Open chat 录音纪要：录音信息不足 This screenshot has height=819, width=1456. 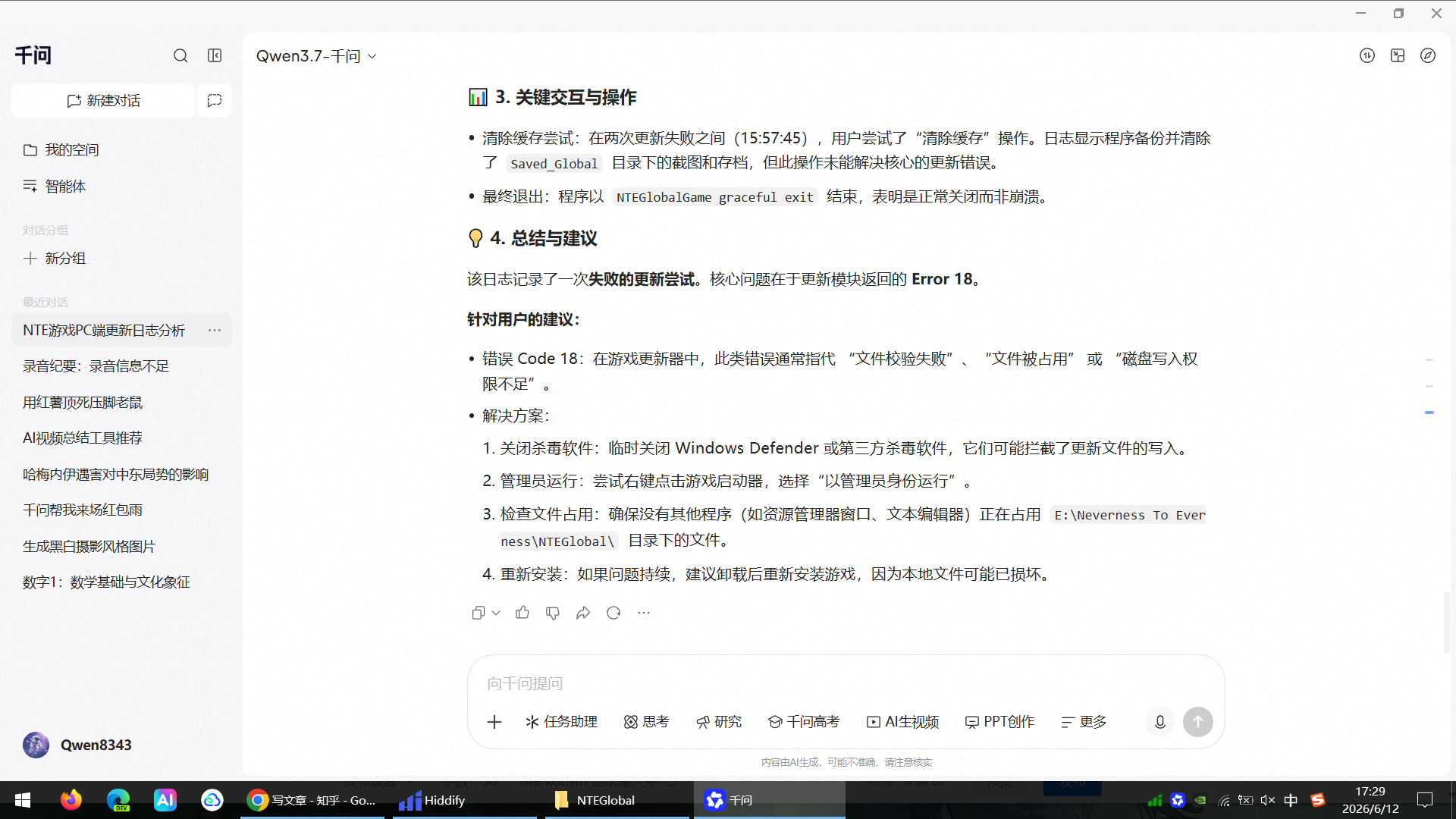tap(121, 366)
